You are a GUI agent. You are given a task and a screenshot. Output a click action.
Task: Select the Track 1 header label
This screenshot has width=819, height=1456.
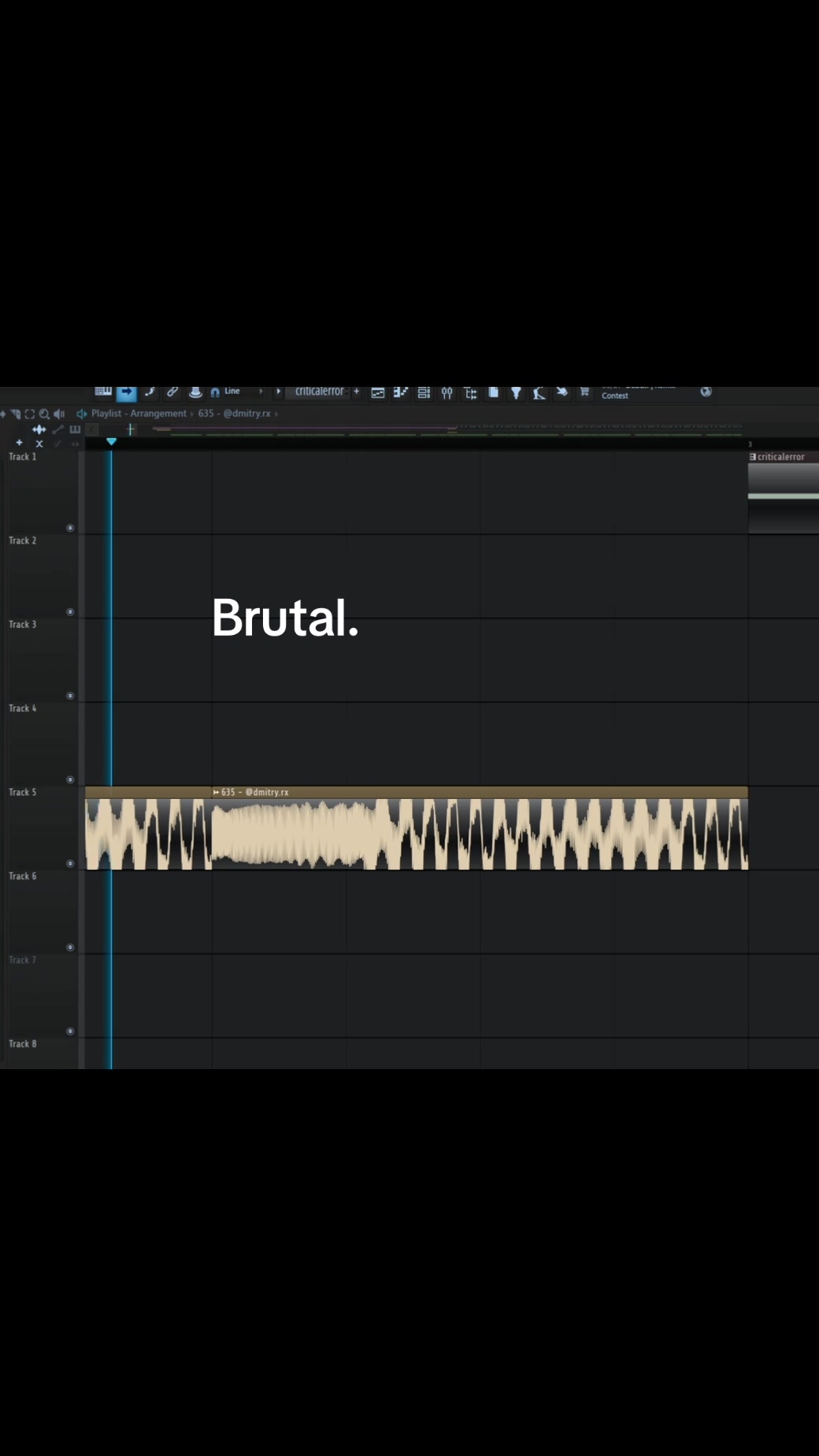pos(23,457)
